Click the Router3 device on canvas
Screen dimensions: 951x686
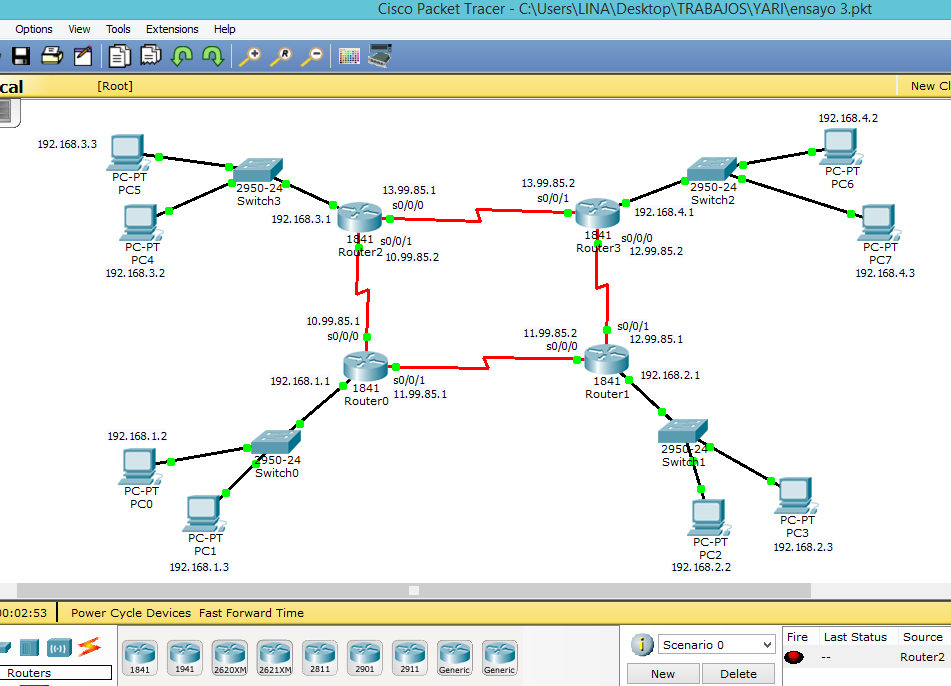pyautogui.click(x=597, y=213)
